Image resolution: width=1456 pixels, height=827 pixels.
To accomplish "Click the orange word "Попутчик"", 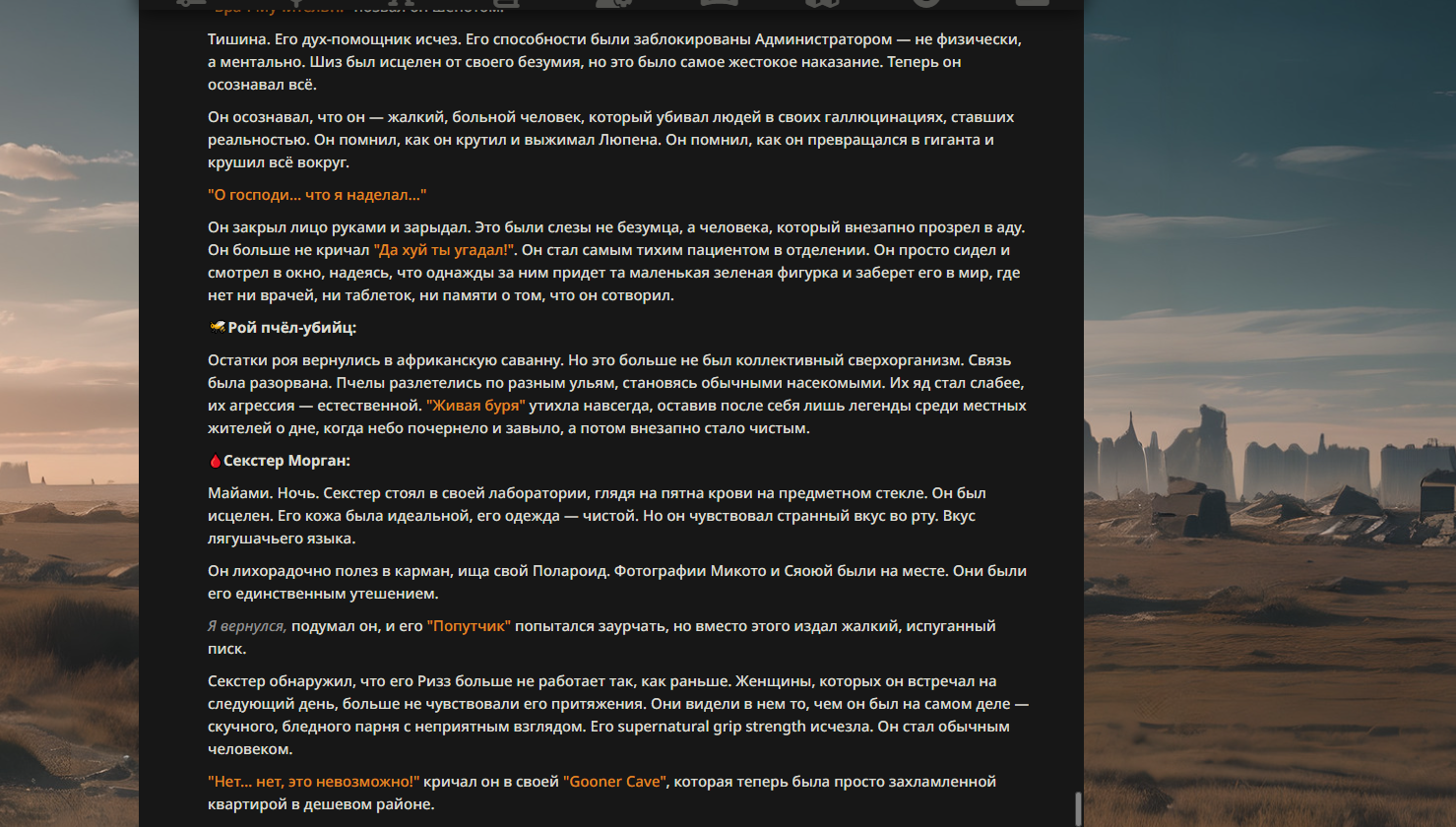I will tap(469, 626).
